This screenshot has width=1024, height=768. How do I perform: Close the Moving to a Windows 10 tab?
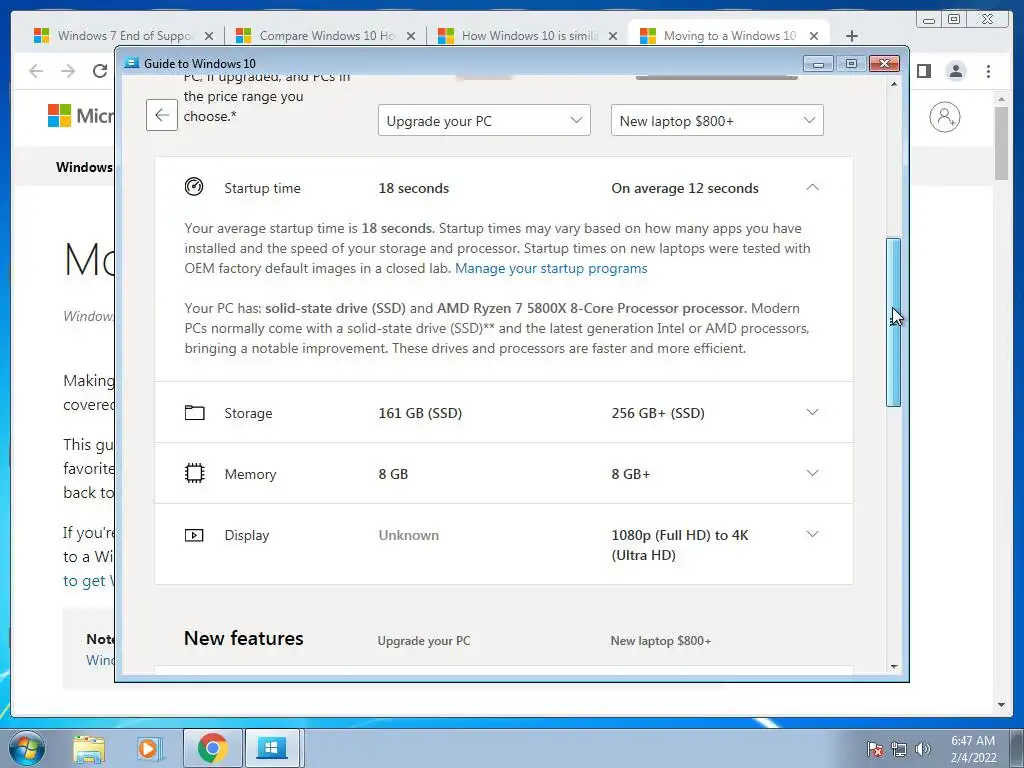click(x=814, y=36)
